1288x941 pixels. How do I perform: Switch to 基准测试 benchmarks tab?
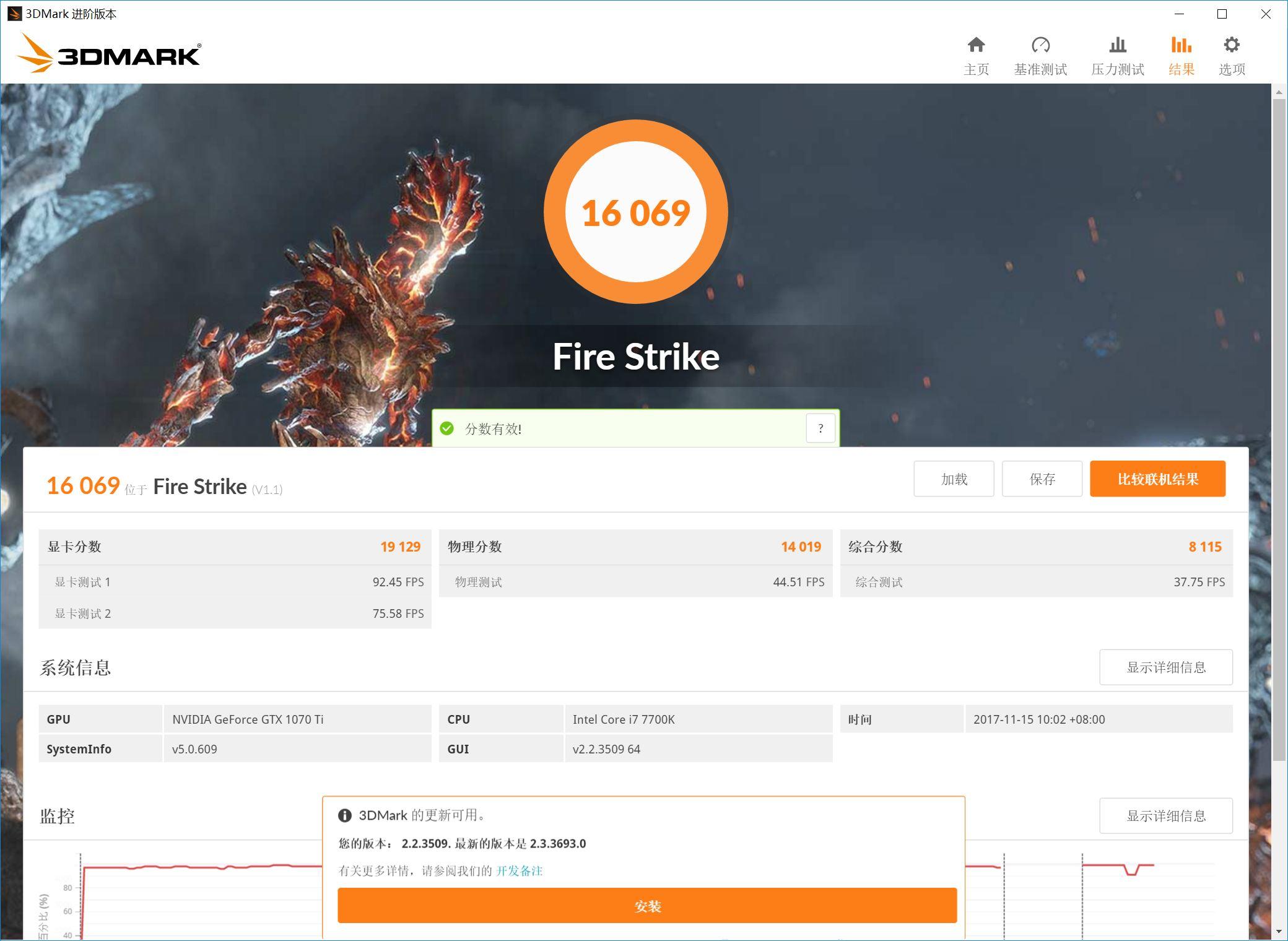(x=1040, y=56)
